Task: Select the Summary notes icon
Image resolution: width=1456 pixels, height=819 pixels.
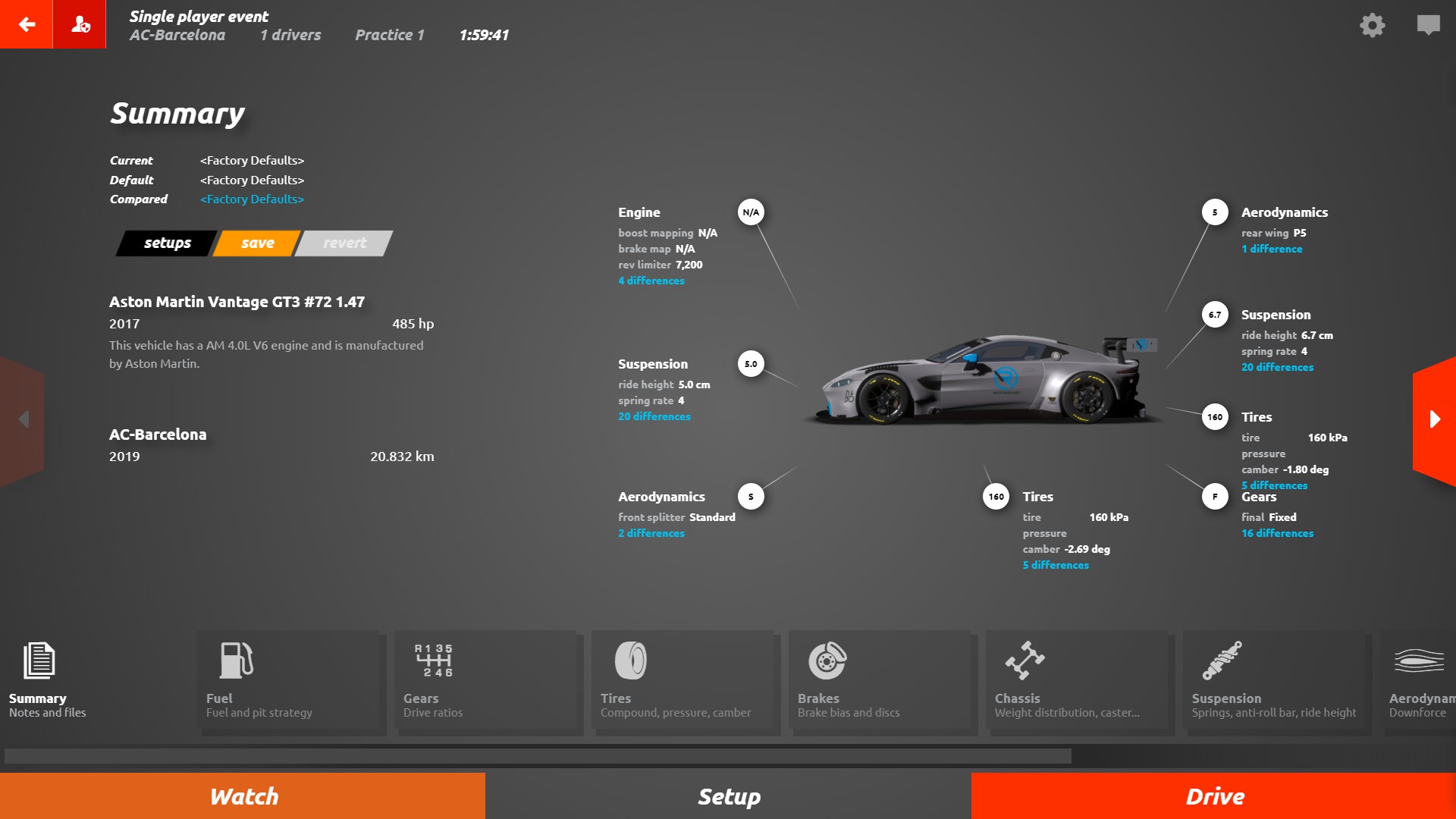Action: click(x=39, y=660)
